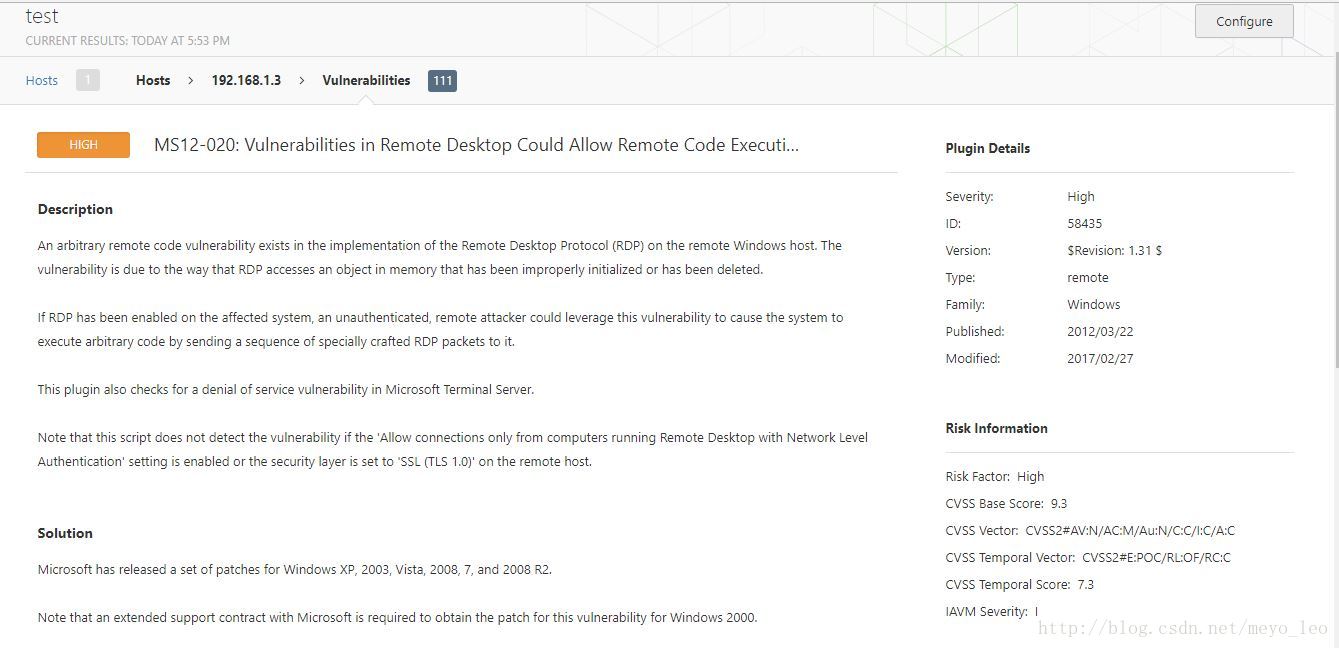Viewport: 1339px width, 648px height.
Task: Select the plugin ID 58435
Action: pyautogui.click(x=1085, y=223)
